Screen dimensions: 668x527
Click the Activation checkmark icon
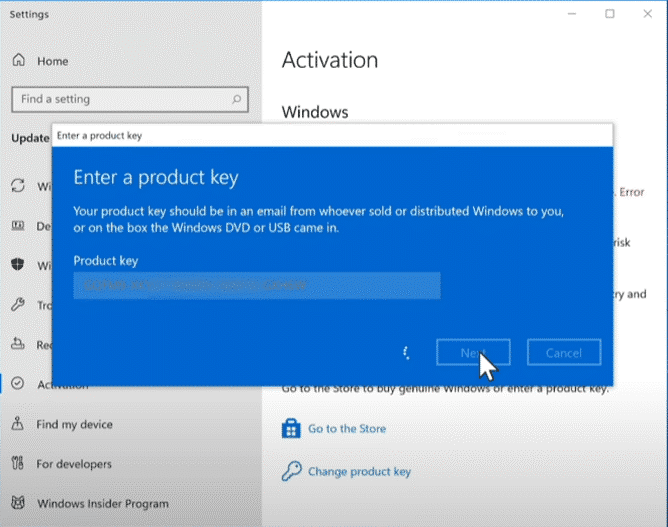pyautogui.click(x=19, y=384)
